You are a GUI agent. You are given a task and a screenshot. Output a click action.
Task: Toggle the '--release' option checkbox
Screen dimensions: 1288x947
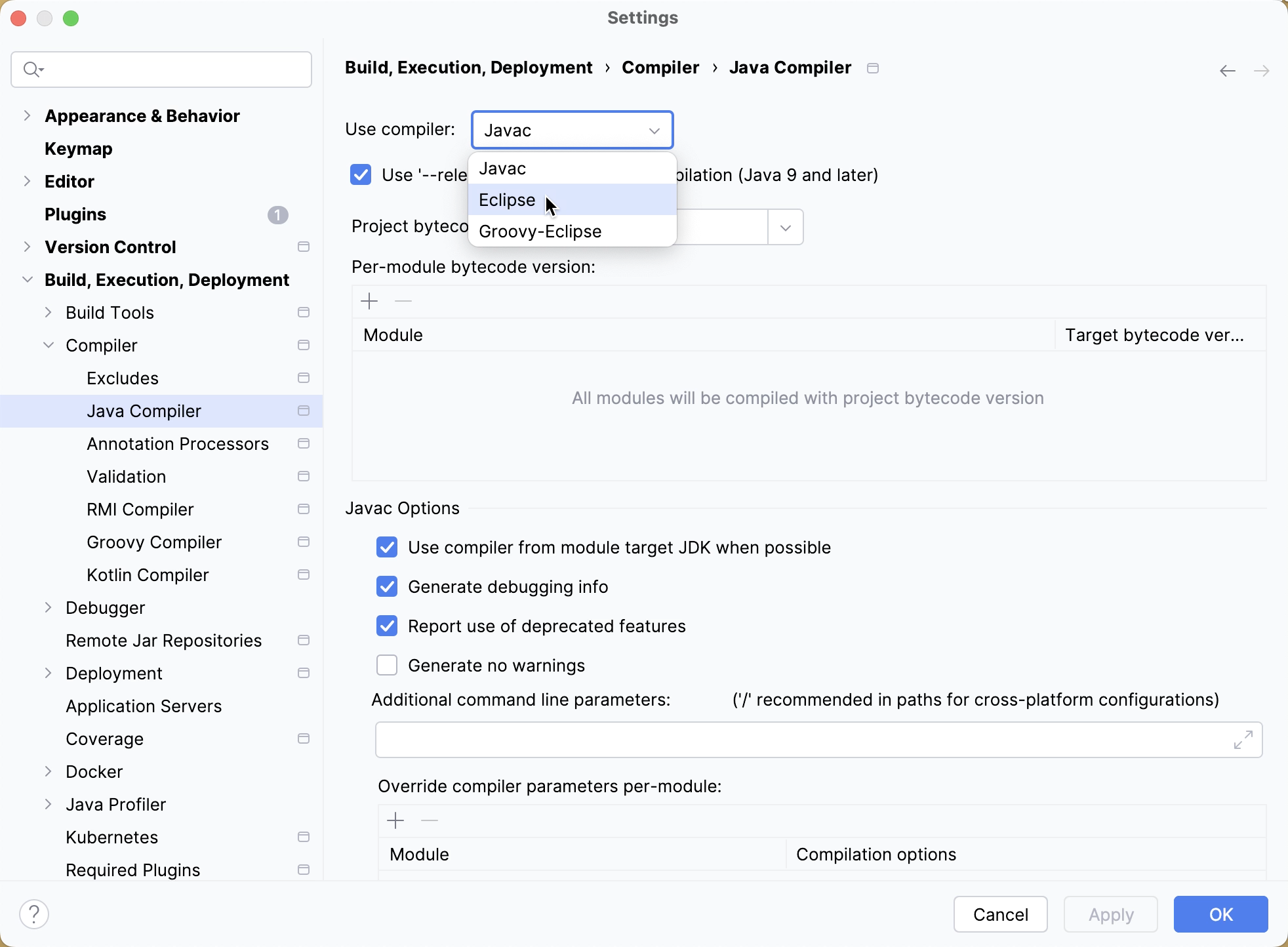click(x=361, y=175)
